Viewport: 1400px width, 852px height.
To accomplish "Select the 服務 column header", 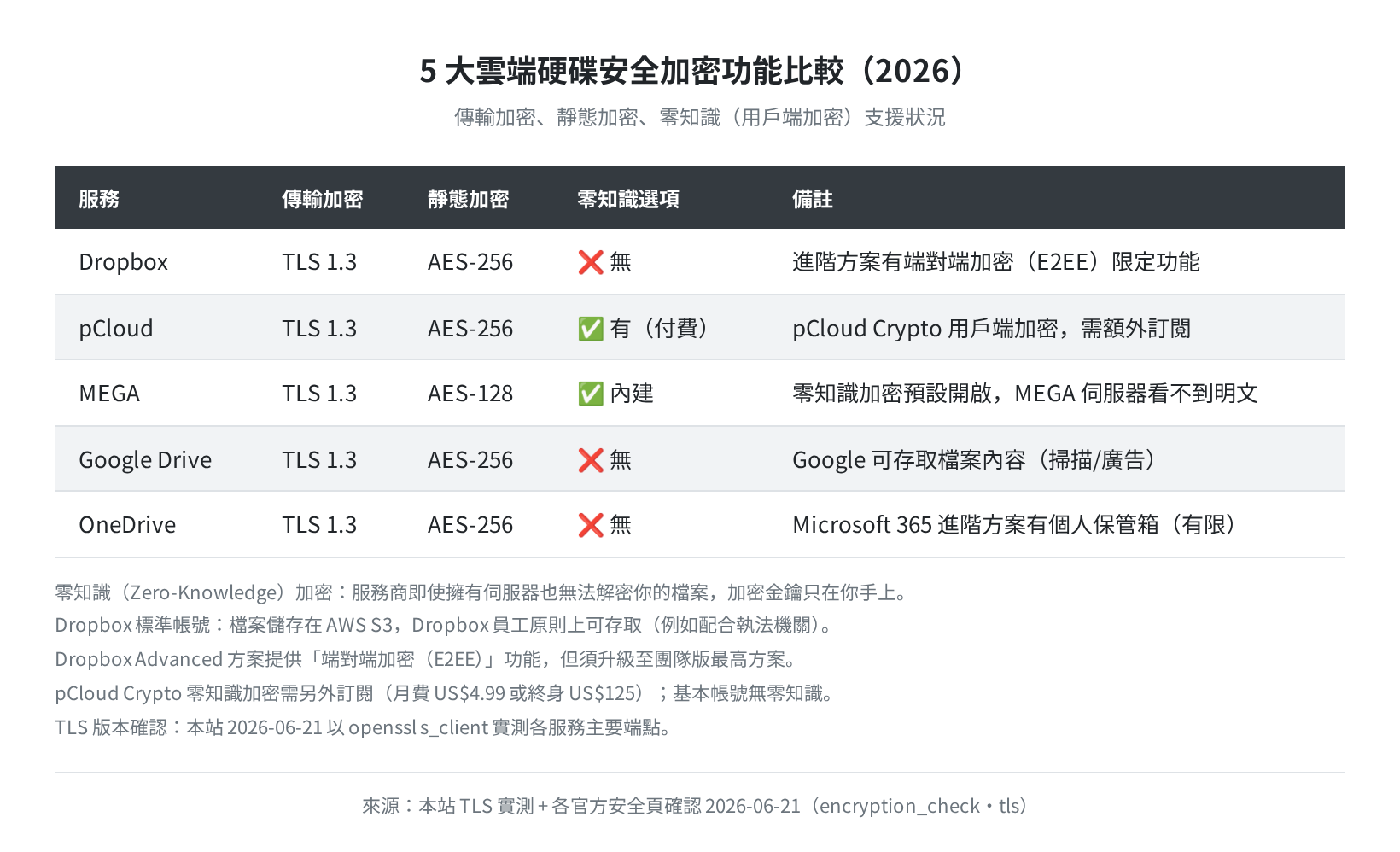I will (99, 199).
